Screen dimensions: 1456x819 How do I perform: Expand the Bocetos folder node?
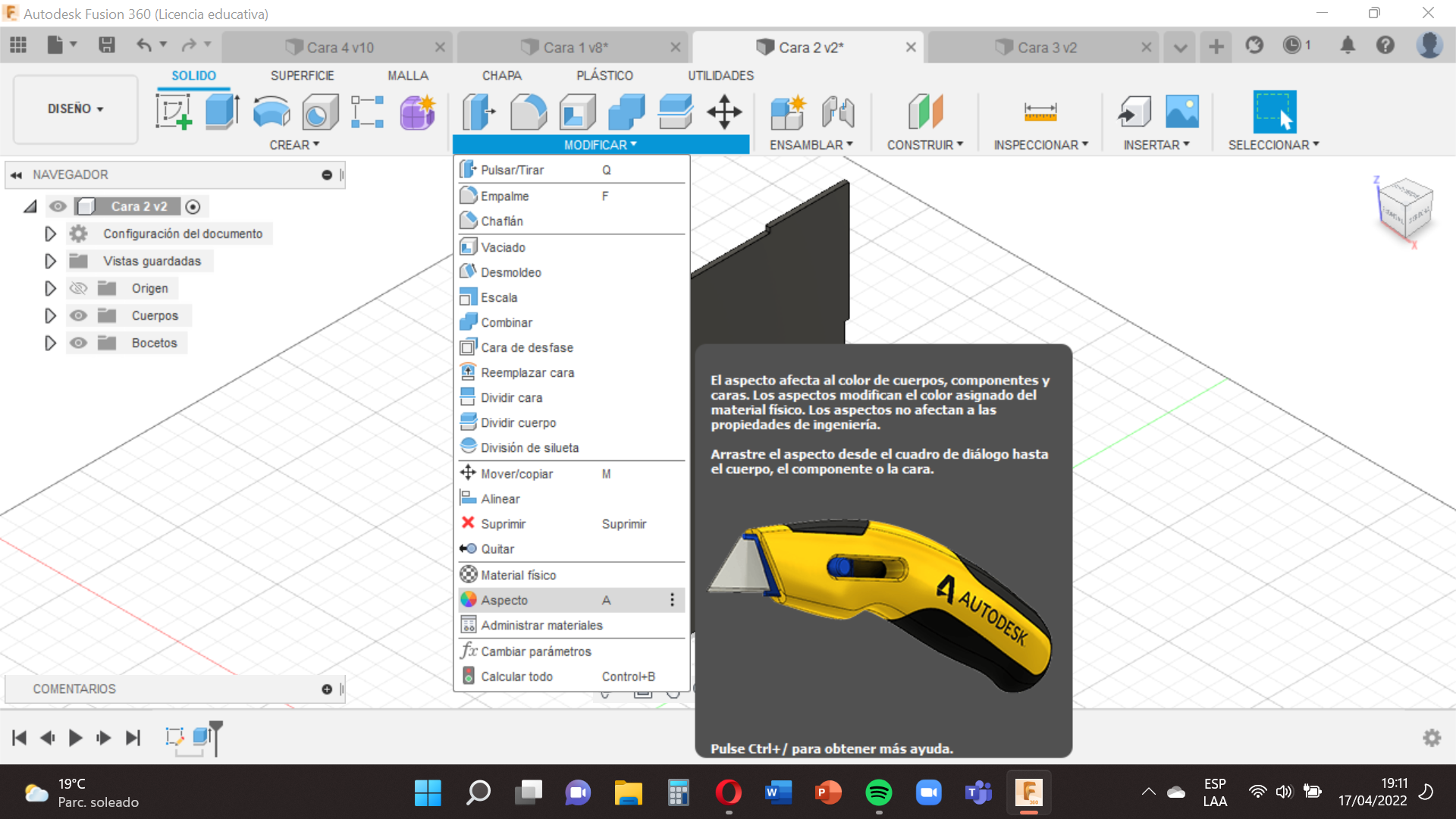point(50,343)
